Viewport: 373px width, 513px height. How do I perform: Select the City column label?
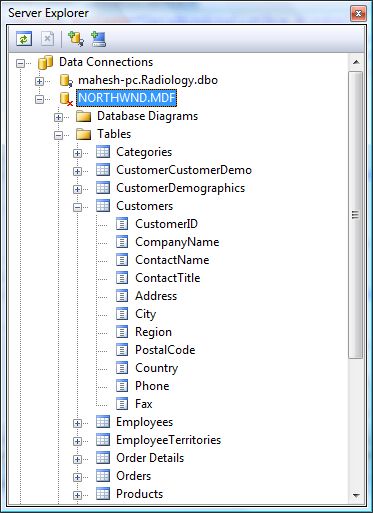tap(145, 314)
